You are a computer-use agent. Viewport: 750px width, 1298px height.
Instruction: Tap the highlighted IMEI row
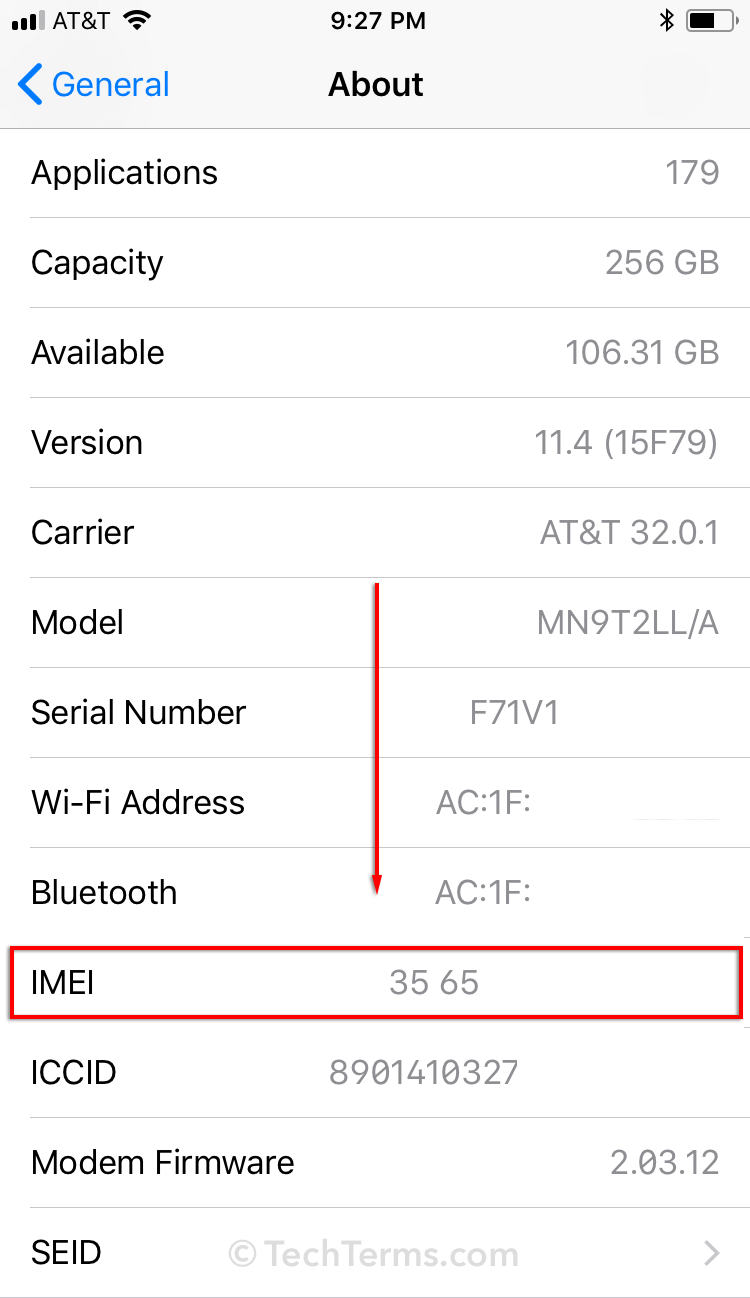375,983
